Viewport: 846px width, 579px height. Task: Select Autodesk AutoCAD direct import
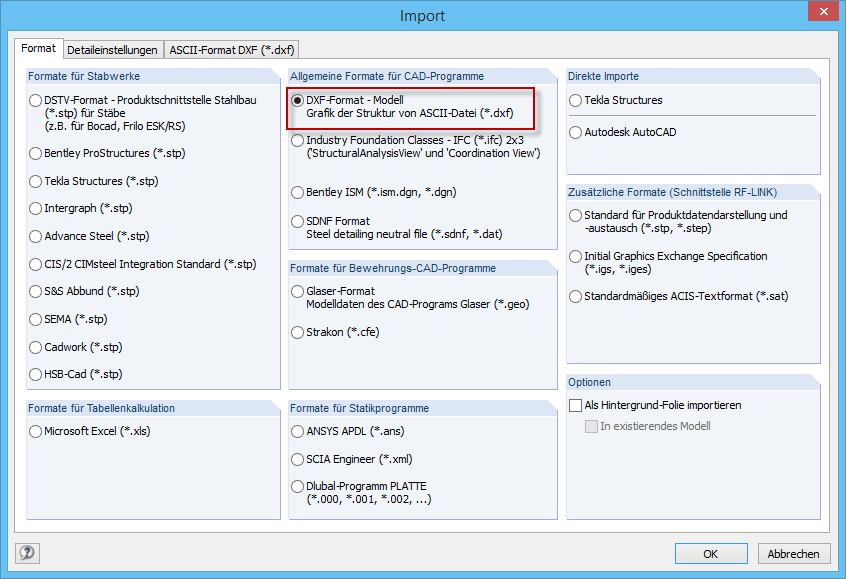coord(575,132)
